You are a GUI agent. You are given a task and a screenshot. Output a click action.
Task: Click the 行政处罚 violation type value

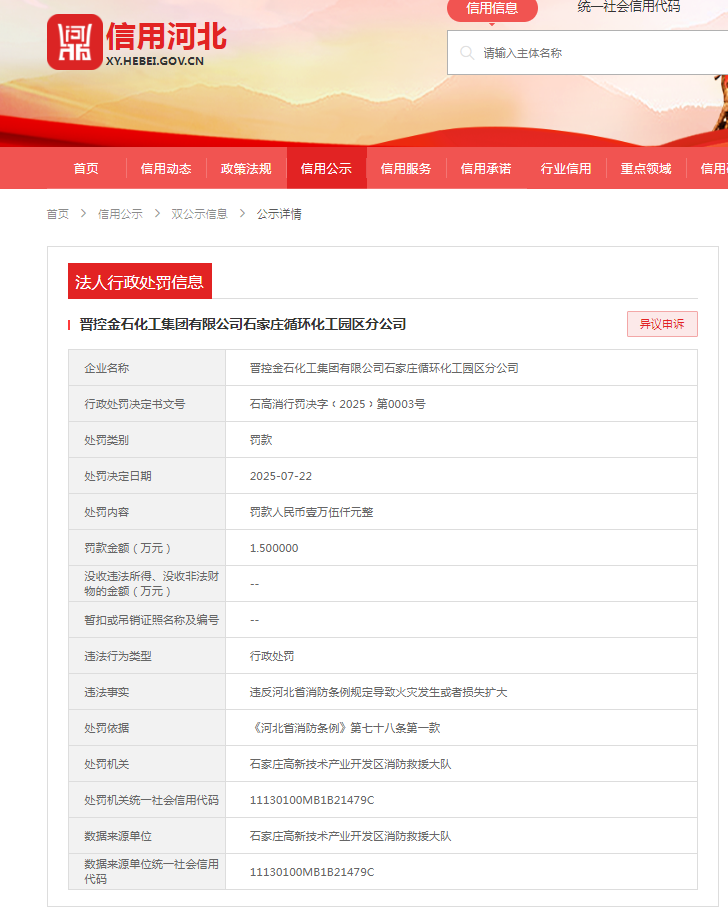tap(272, 656)
